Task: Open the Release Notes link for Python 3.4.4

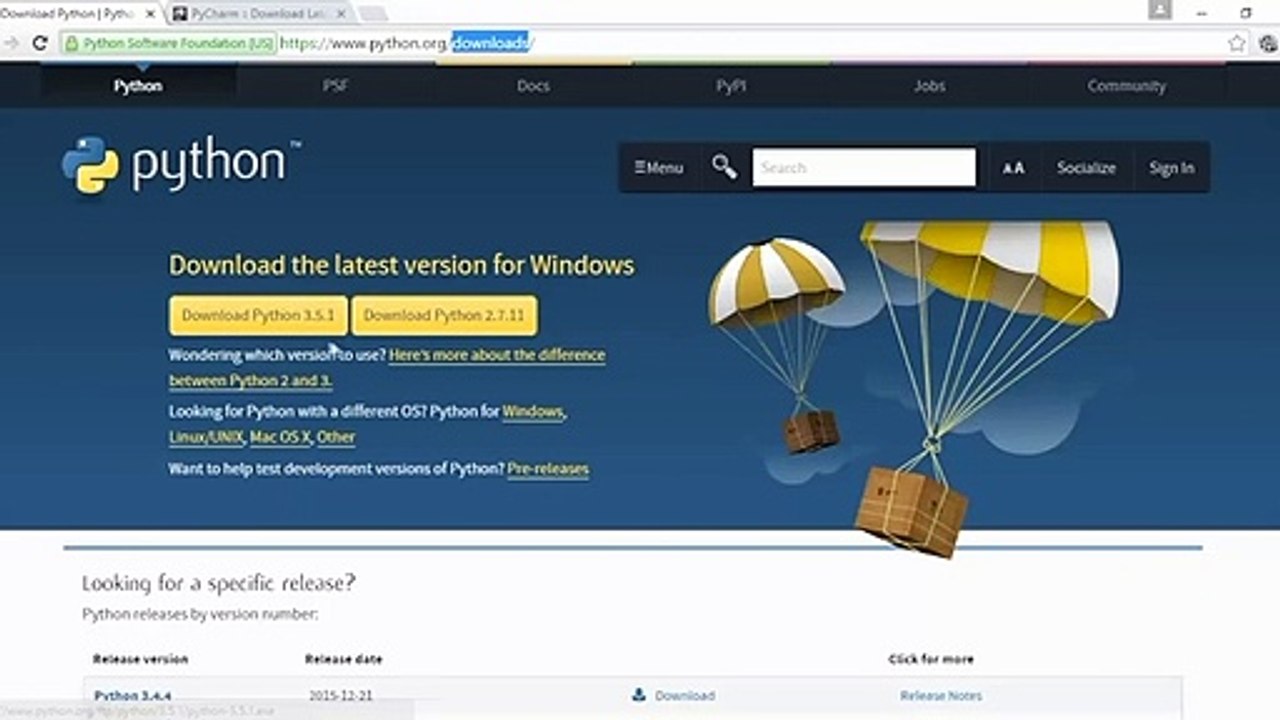Action: coord(941,695)
